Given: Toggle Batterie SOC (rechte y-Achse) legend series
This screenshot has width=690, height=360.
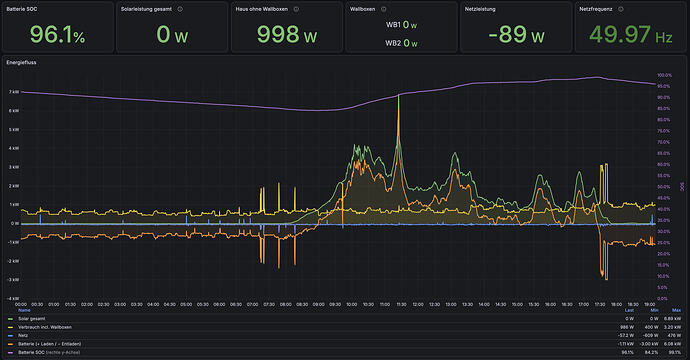Looking at the screenshot, I should (49, 352).
